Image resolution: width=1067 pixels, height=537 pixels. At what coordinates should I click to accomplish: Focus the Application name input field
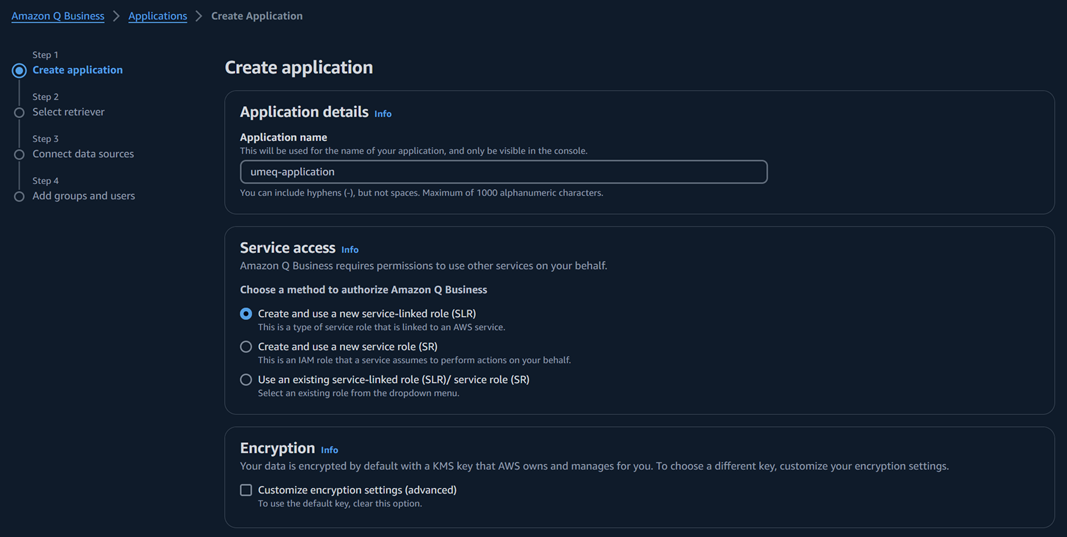[504, 172]
